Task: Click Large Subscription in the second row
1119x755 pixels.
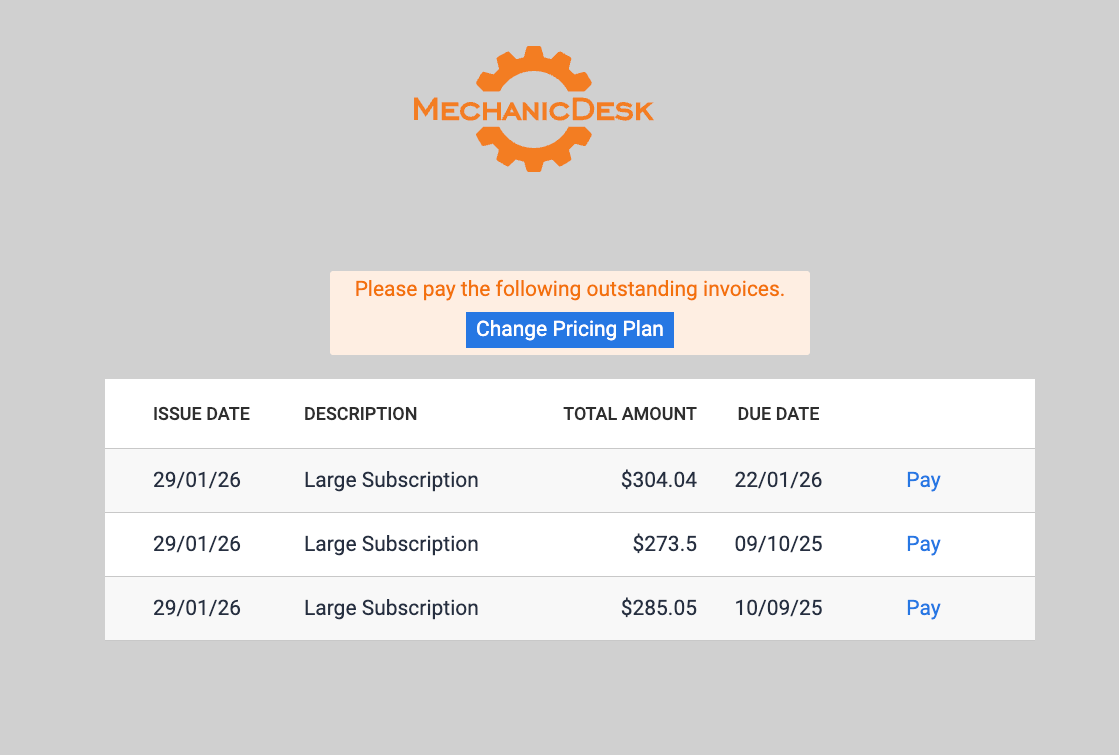Action: [x=391, y=544]
